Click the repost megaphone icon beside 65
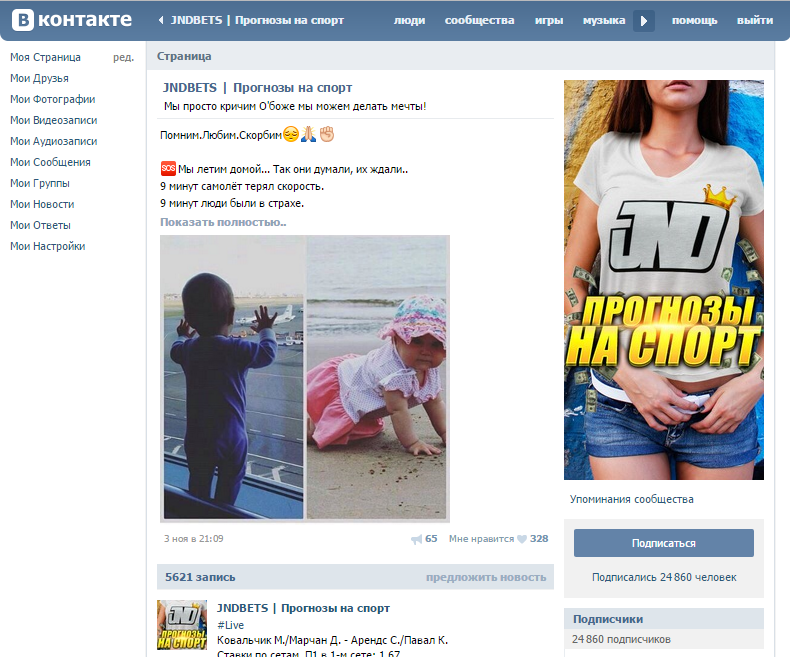Screen dimensions: 790x657 [416, 540]
